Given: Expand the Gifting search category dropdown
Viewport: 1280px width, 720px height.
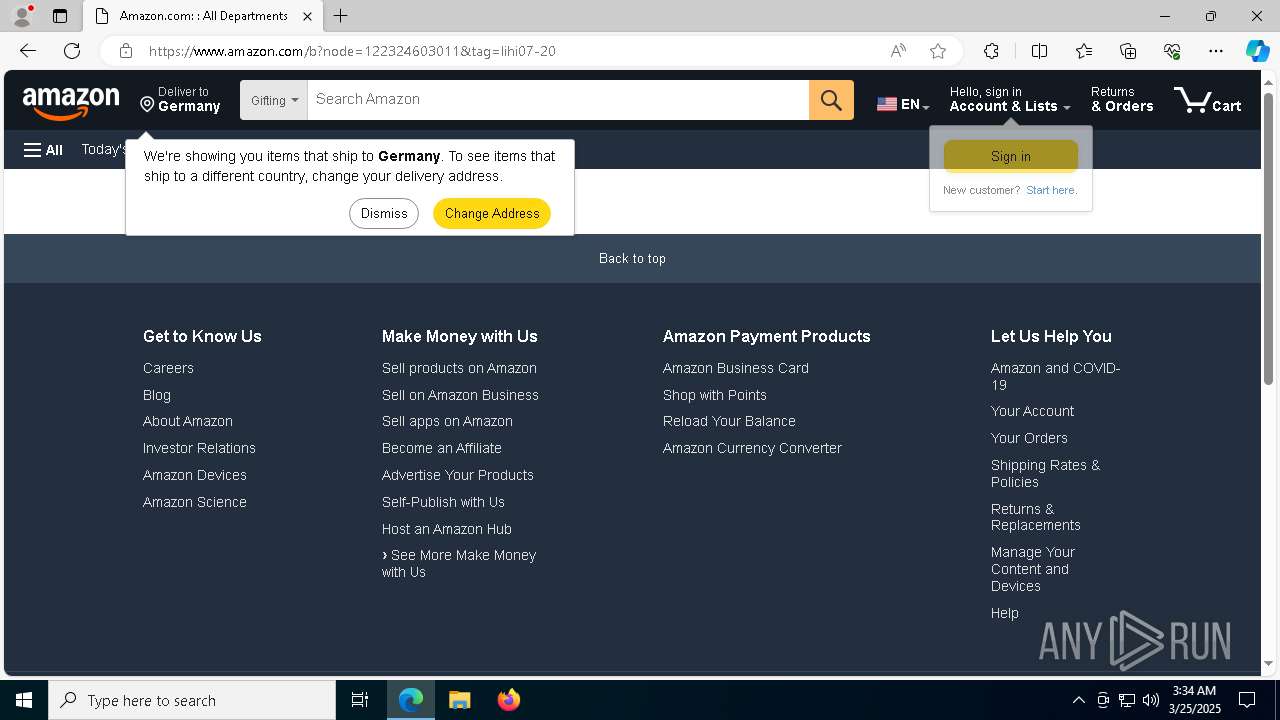Looking at the screenshot, I should click(x=274, y=100).
